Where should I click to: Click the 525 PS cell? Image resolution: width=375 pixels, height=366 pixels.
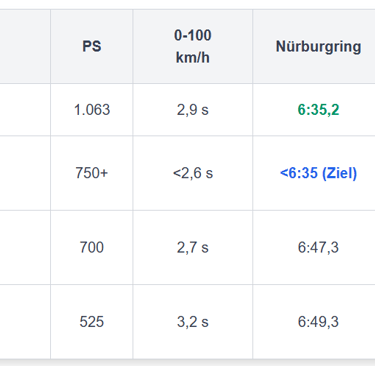point(92,322)
